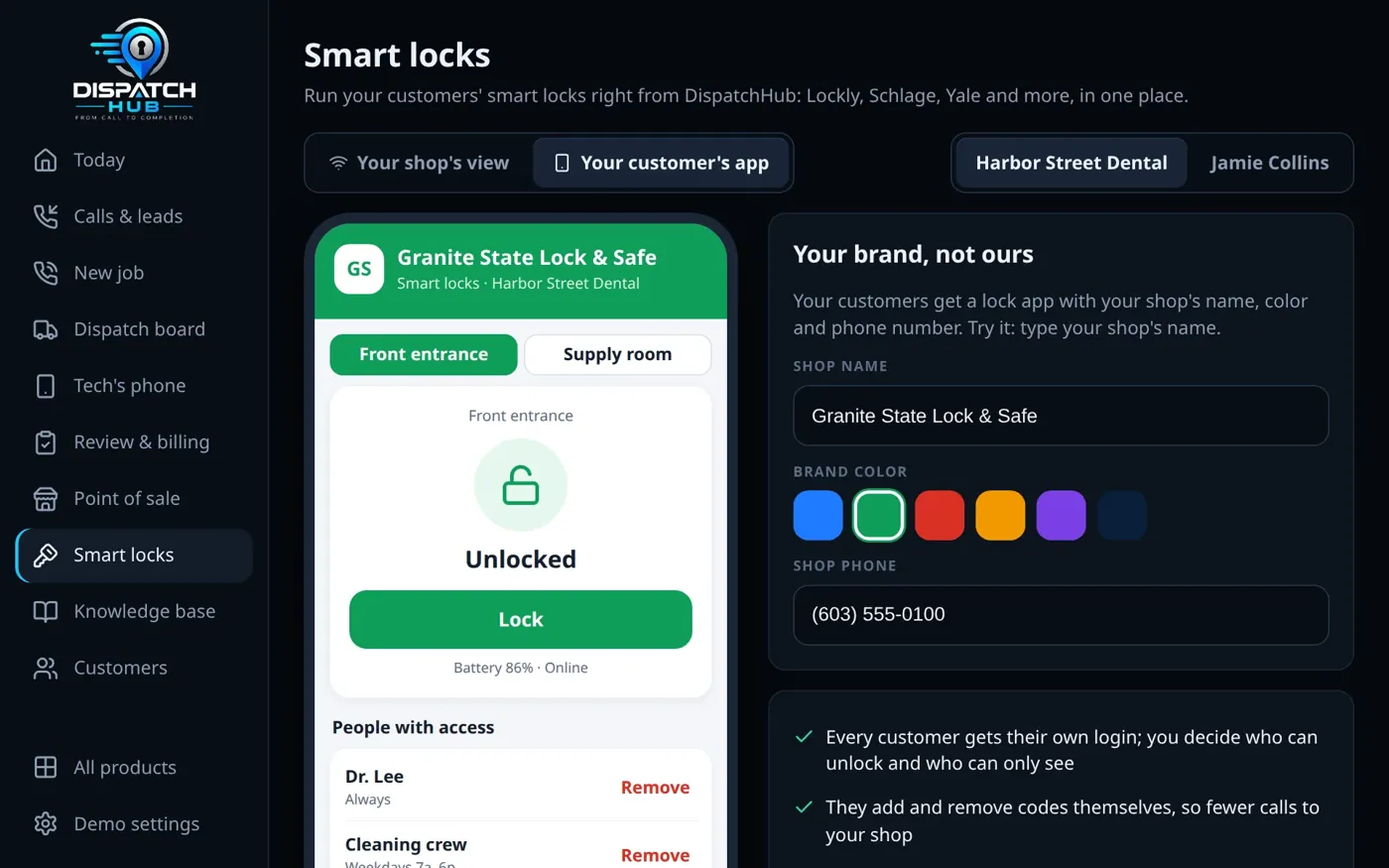Pick the red brand color swatch
Screen dimensions: 1389x868
pyautogui.click(x=940, y=516)
